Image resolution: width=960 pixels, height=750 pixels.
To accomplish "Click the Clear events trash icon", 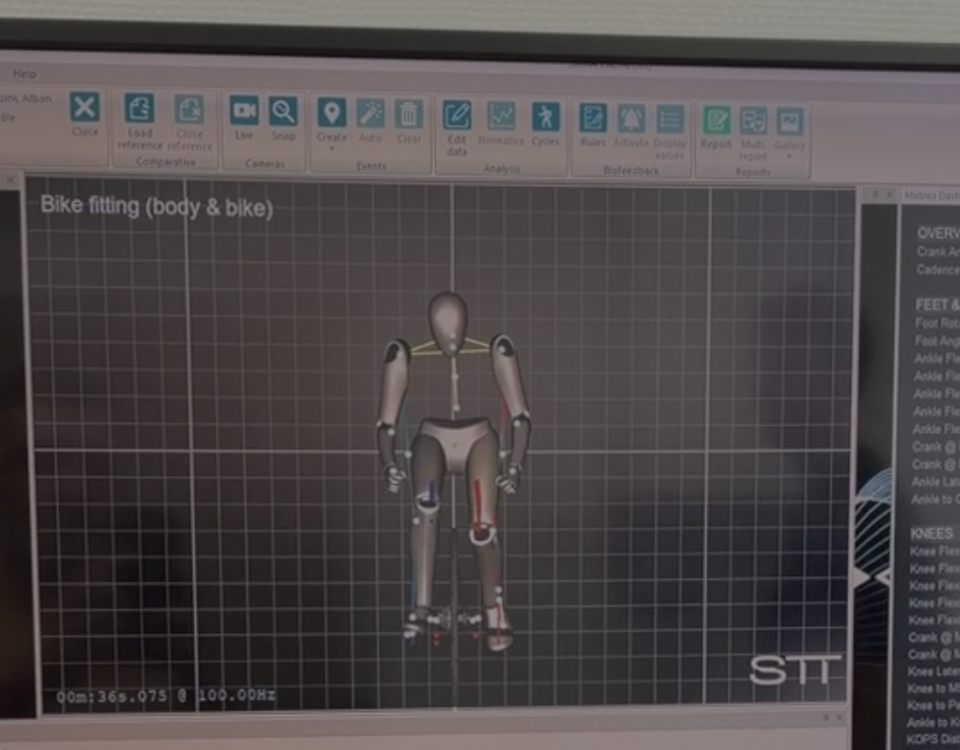I will click(408, 115).
